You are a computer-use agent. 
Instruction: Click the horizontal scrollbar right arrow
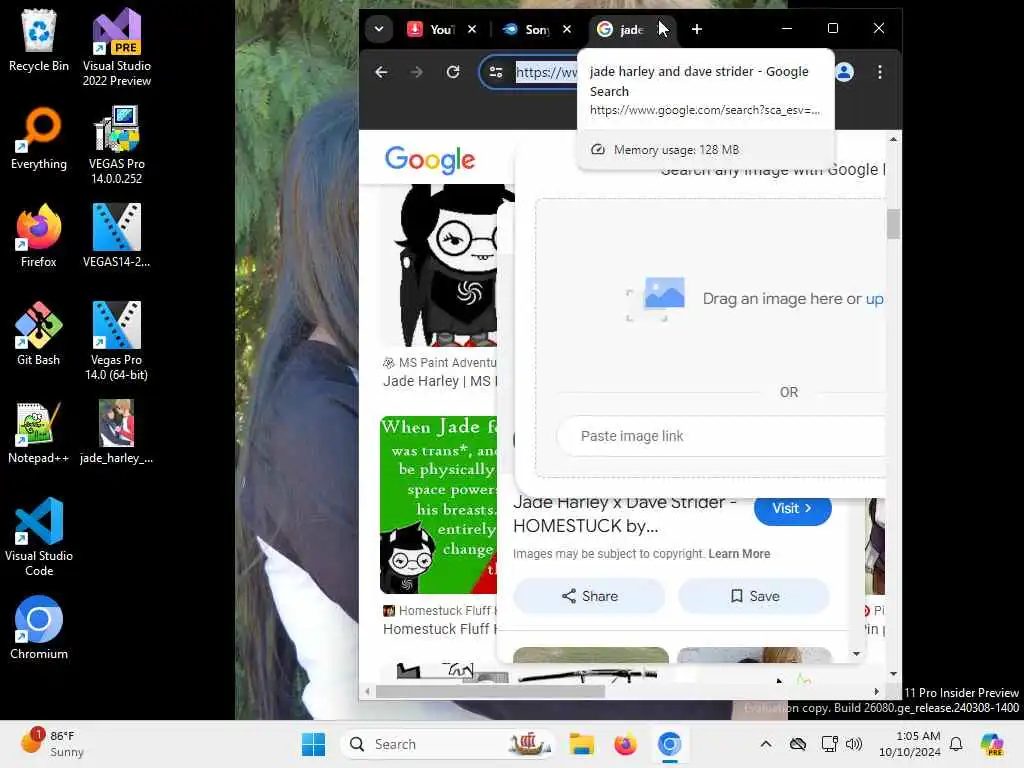(x=876, y=691)
